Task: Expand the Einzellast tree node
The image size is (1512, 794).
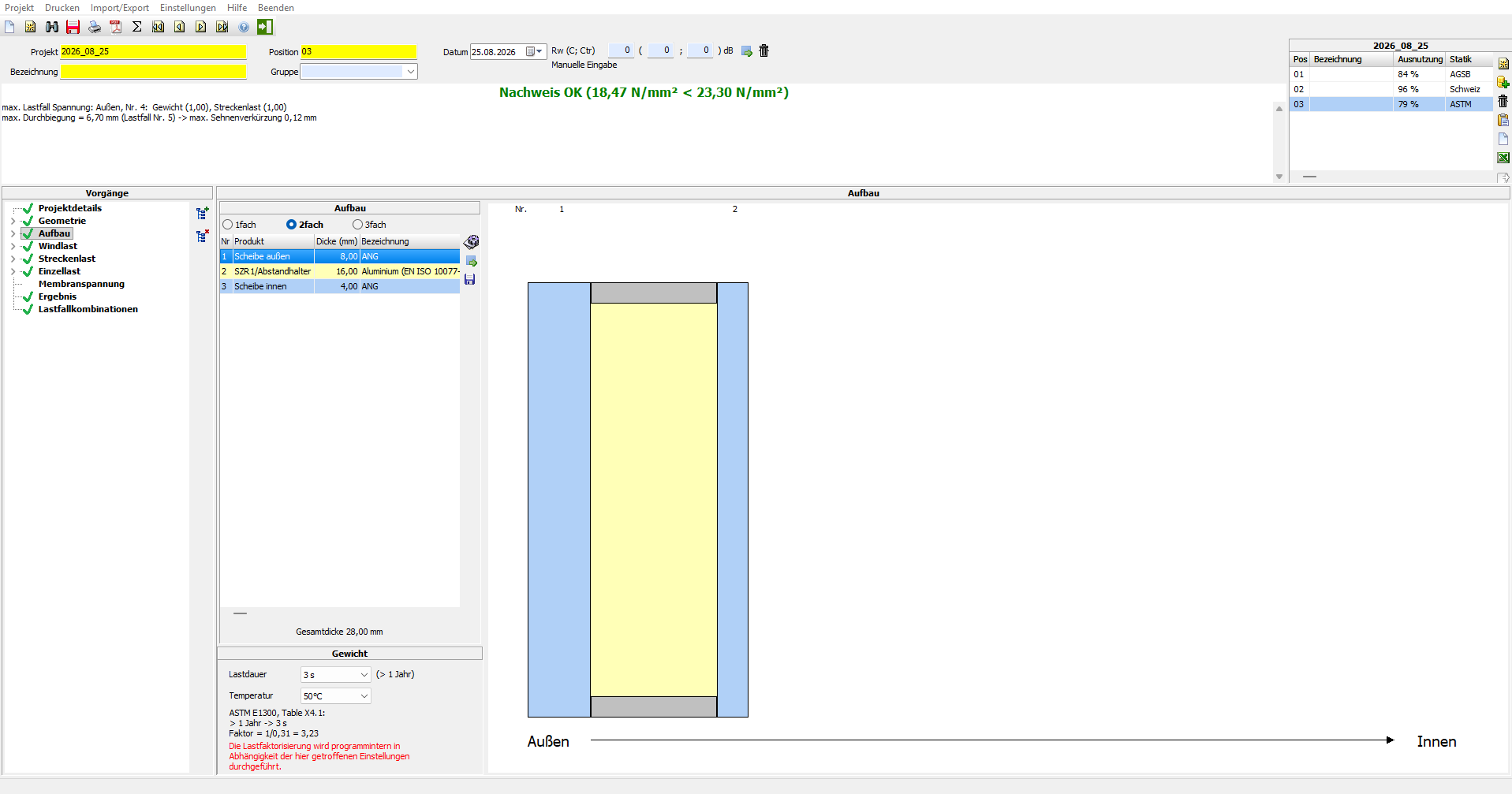Action: [13, 271]
